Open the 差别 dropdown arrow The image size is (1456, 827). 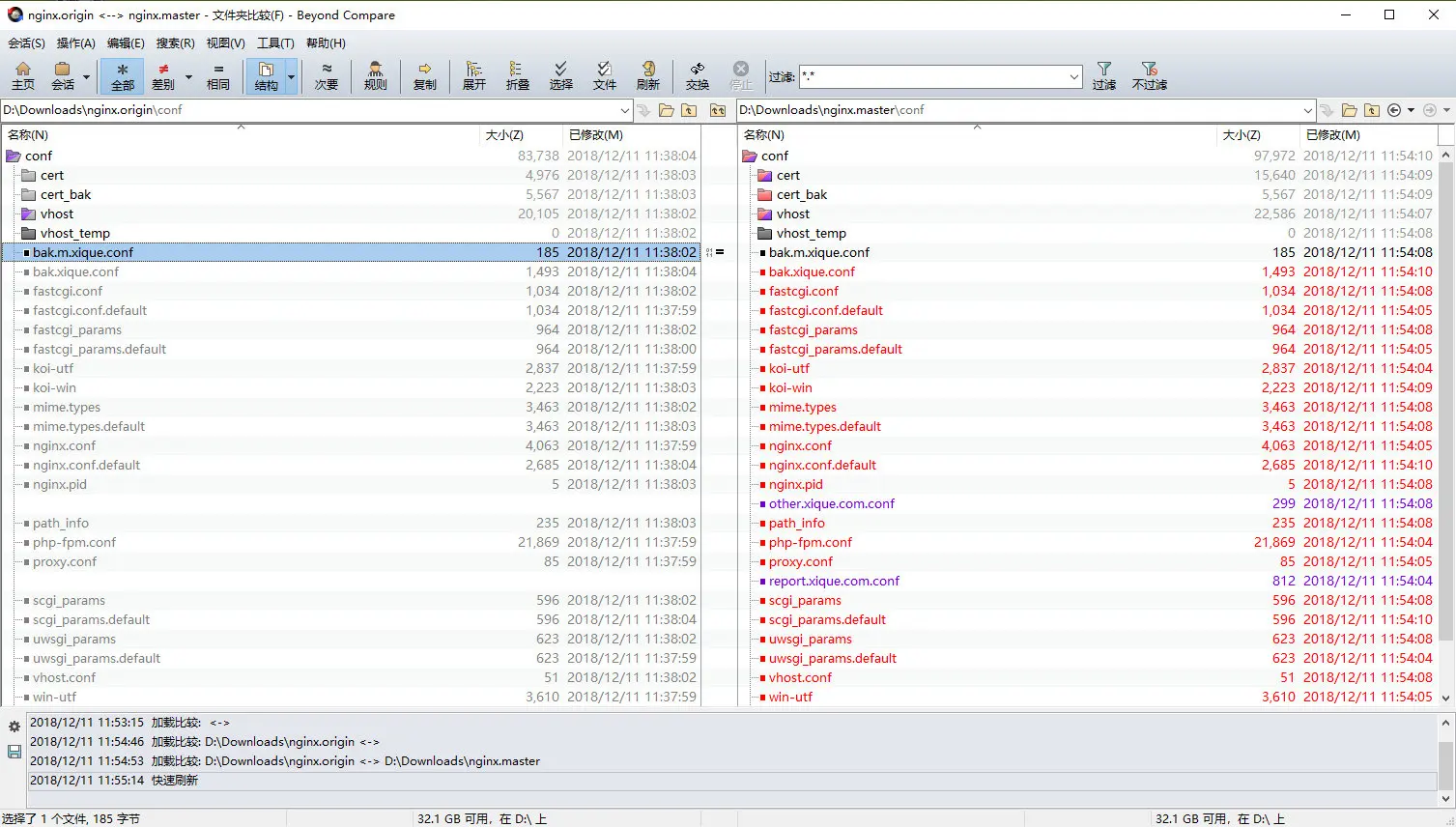point(188,77)
